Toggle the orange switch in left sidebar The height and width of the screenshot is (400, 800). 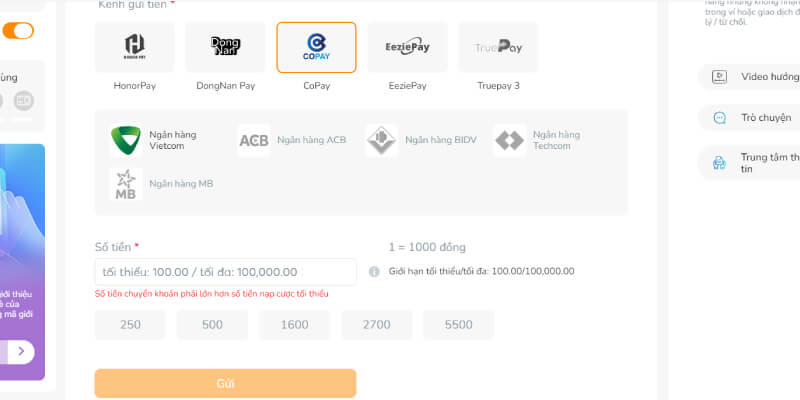(x=18, y=31)
